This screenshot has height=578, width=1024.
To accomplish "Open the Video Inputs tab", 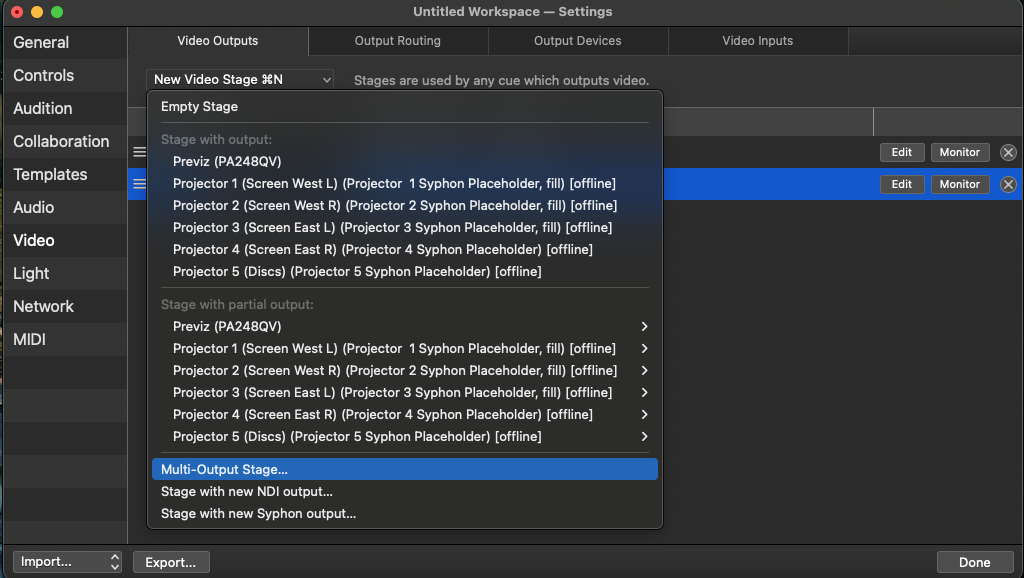I will pyautogui.click(x=757, y=41).
